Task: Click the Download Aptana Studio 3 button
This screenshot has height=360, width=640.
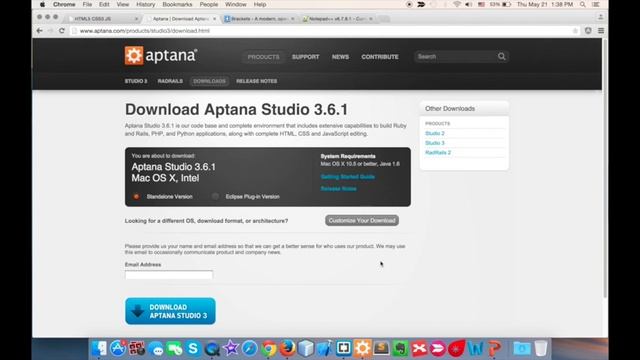Action: coord(170,311)
